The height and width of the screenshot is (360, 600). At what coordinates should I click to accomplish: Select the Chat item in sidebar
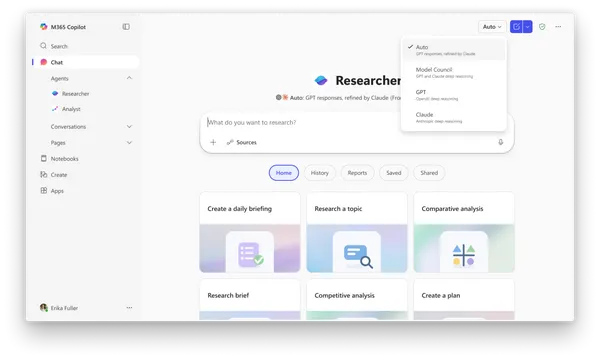(85, 62)
